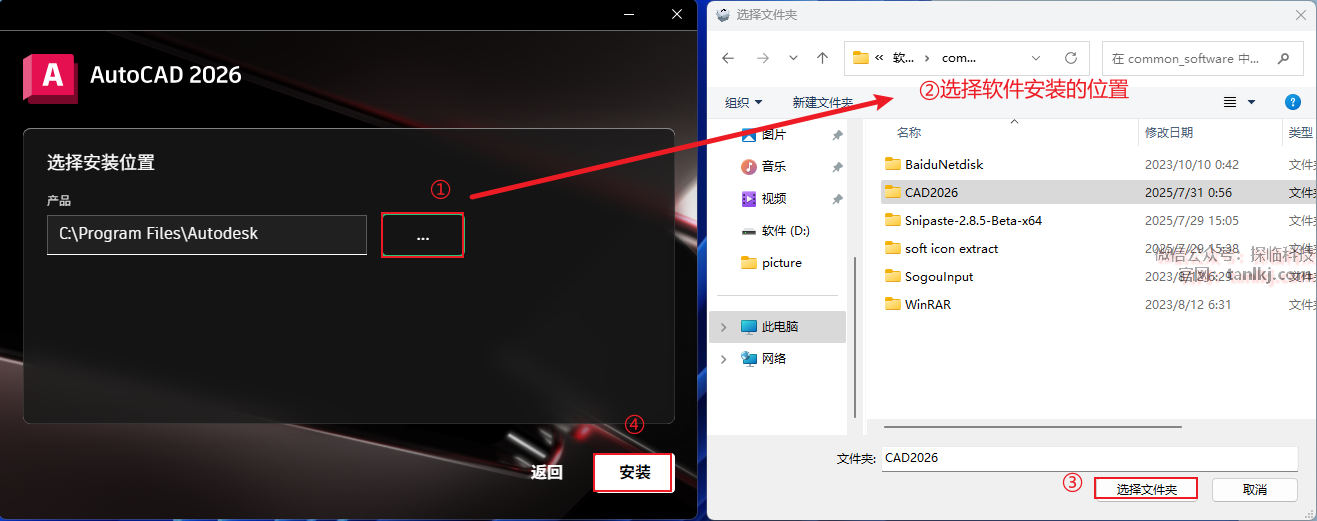
Task: Open recent locations chevron dropdown
Action: point(793,58)
